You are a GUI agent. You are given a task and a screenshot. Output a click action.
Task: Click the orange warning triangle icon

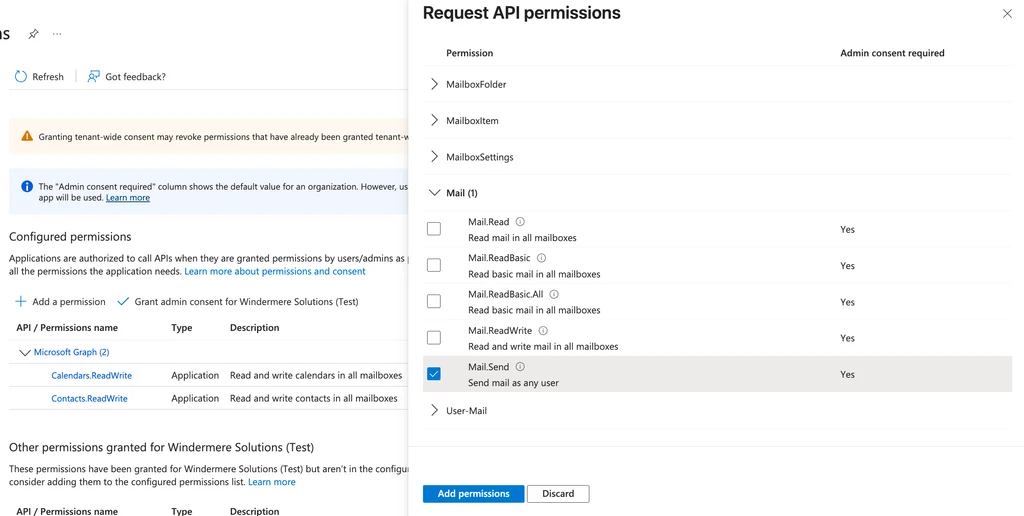tap(27, 137)
